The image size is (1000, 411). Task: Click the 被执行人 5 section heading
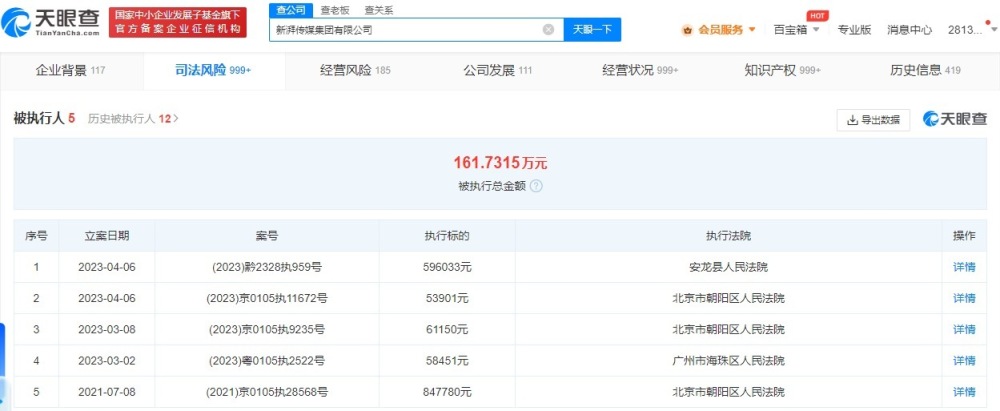coord(45,118)
